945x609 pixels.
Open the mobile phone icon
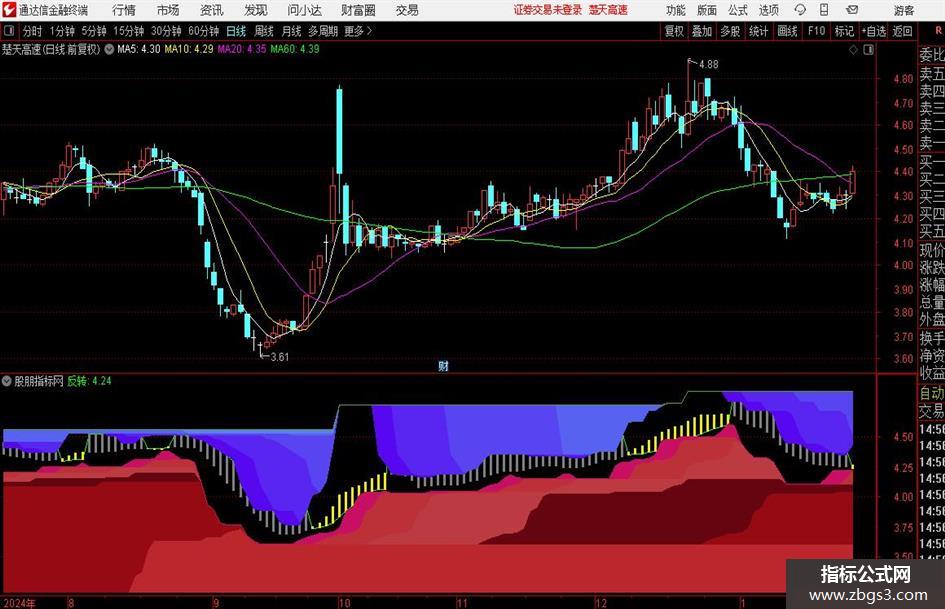coord(824,10)
